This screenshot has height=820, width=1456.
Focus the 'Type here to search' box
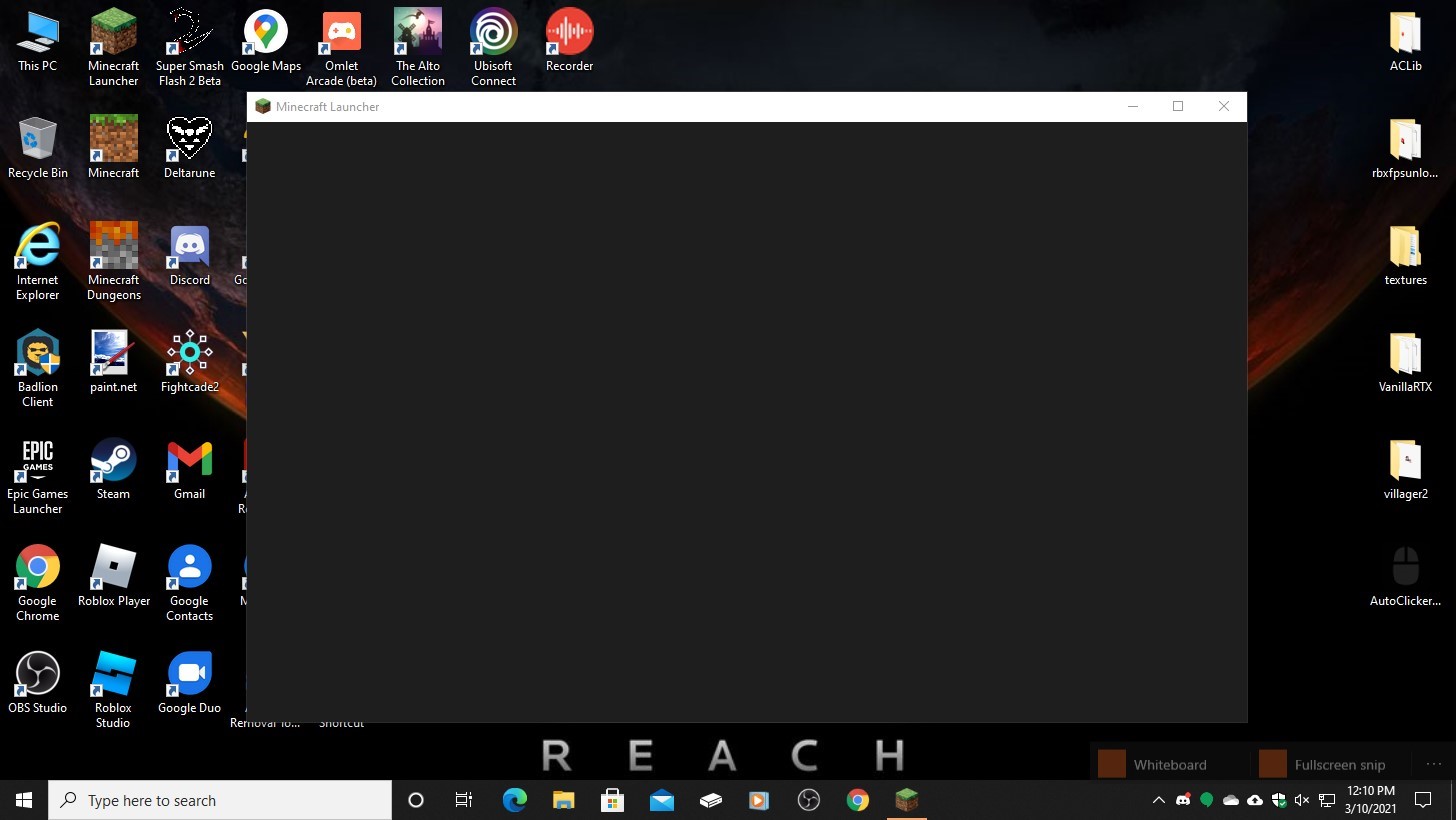(220, 800)
